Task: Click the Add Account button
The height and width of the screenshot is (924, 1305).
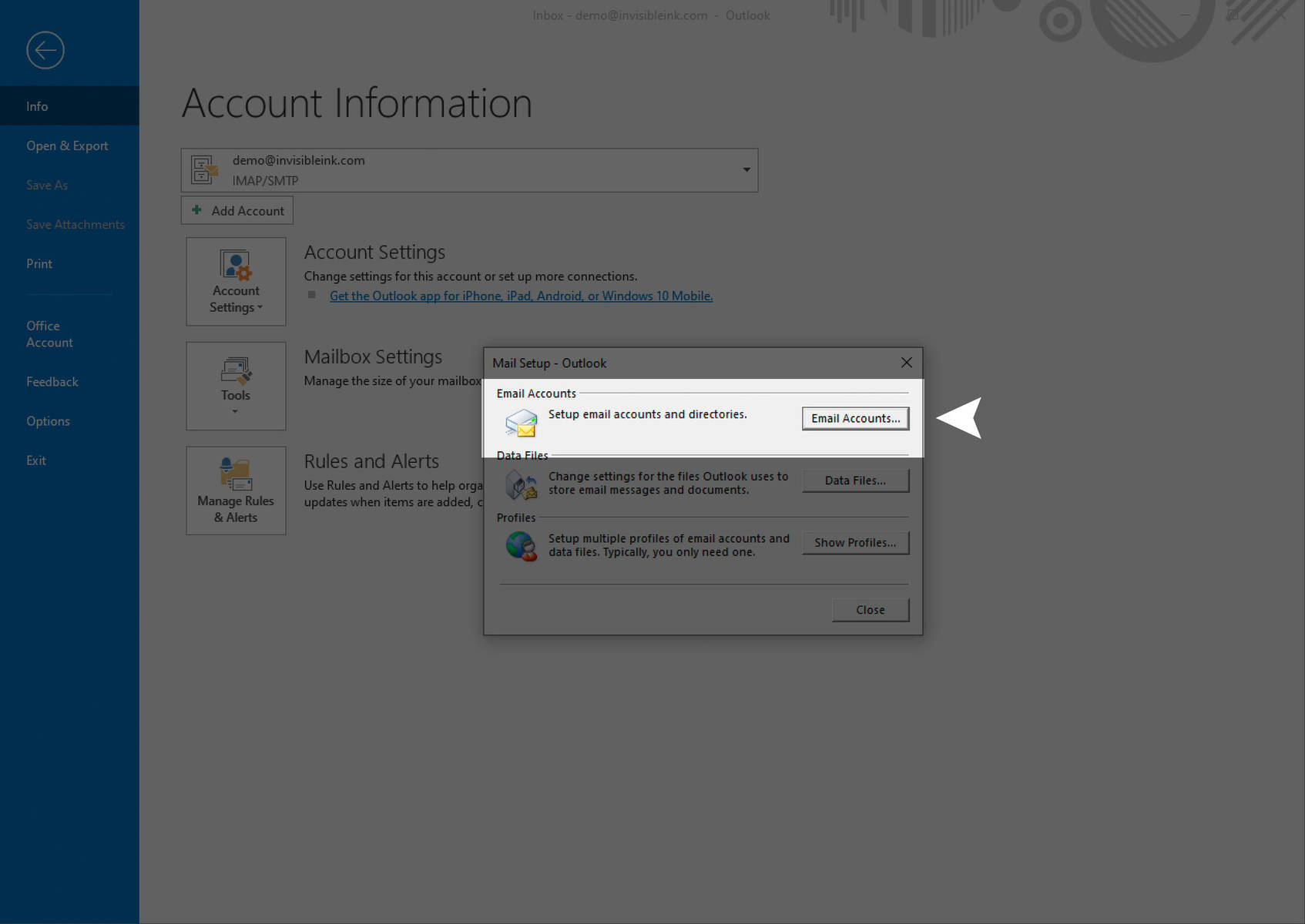Action: [x=237, y=210]
